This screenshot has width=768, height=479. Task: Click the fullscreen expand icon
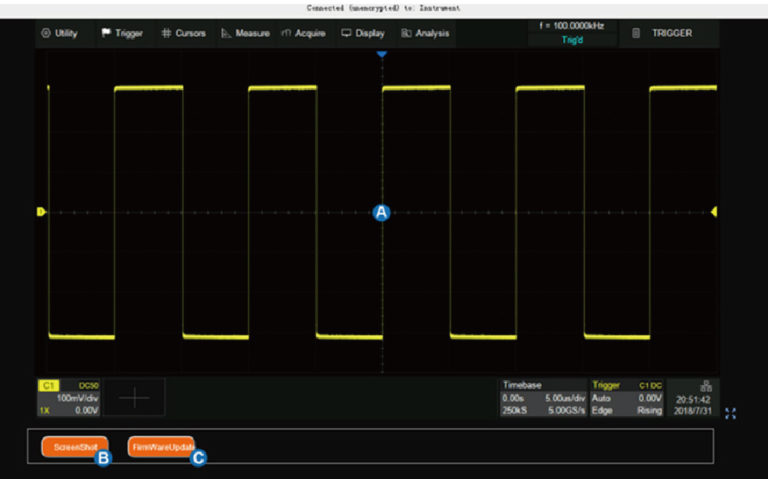click(x=729, y=413)
